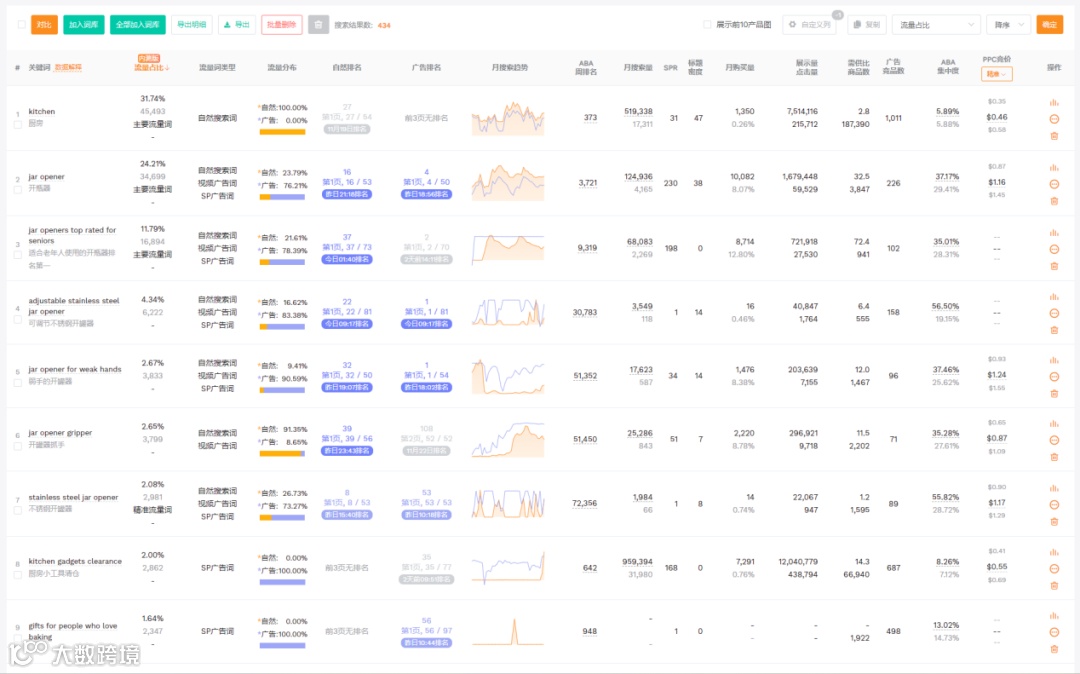Viewport: 1080px width, 674px height.
Task: Click traffic distribution bar for kitchen row
Action: [x=282, y=131]
